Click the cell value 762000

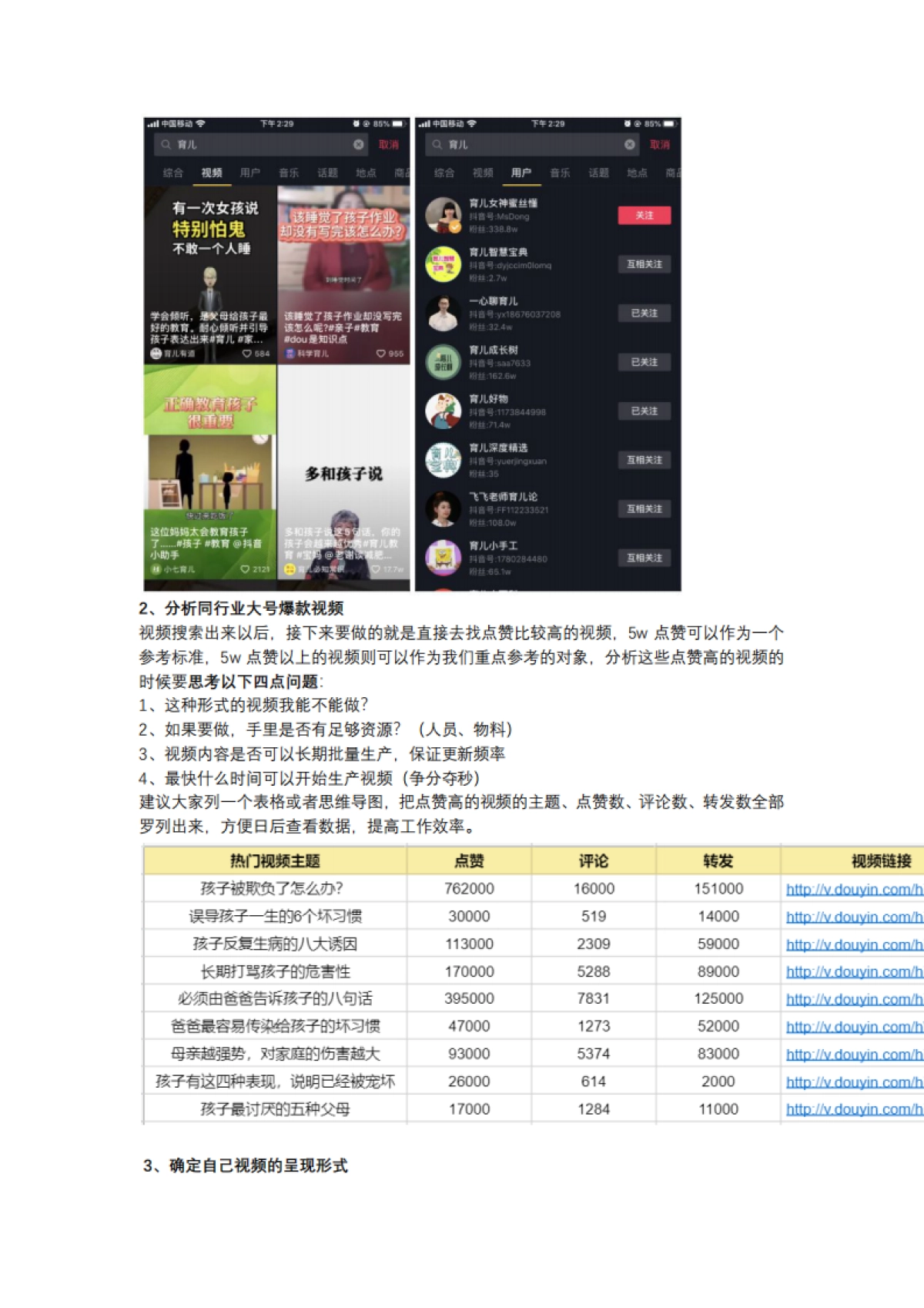click(x=469, y=889)
